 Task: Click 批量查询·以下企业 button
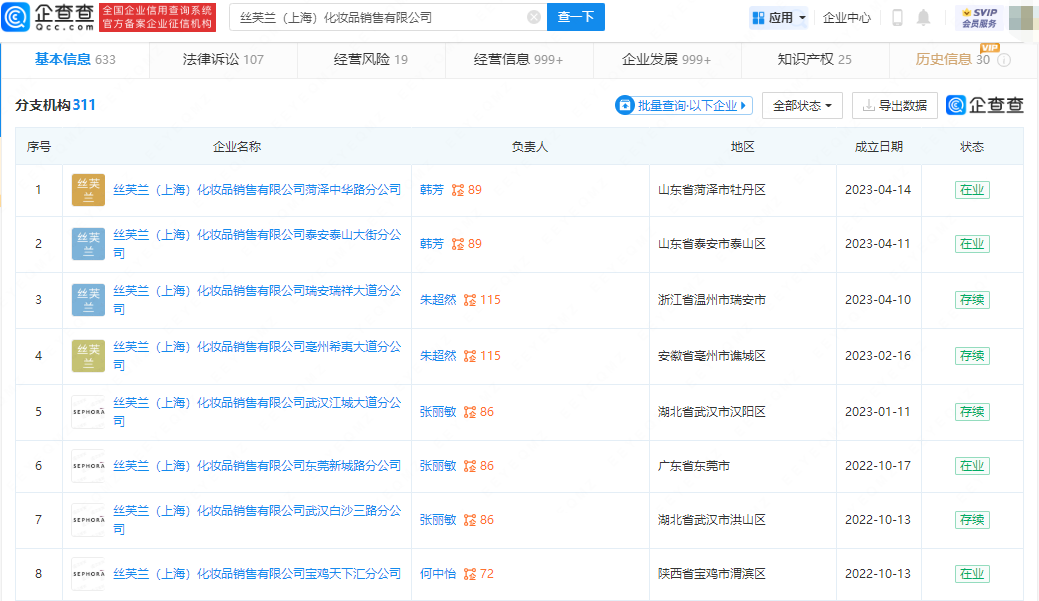tap(684, 105)
